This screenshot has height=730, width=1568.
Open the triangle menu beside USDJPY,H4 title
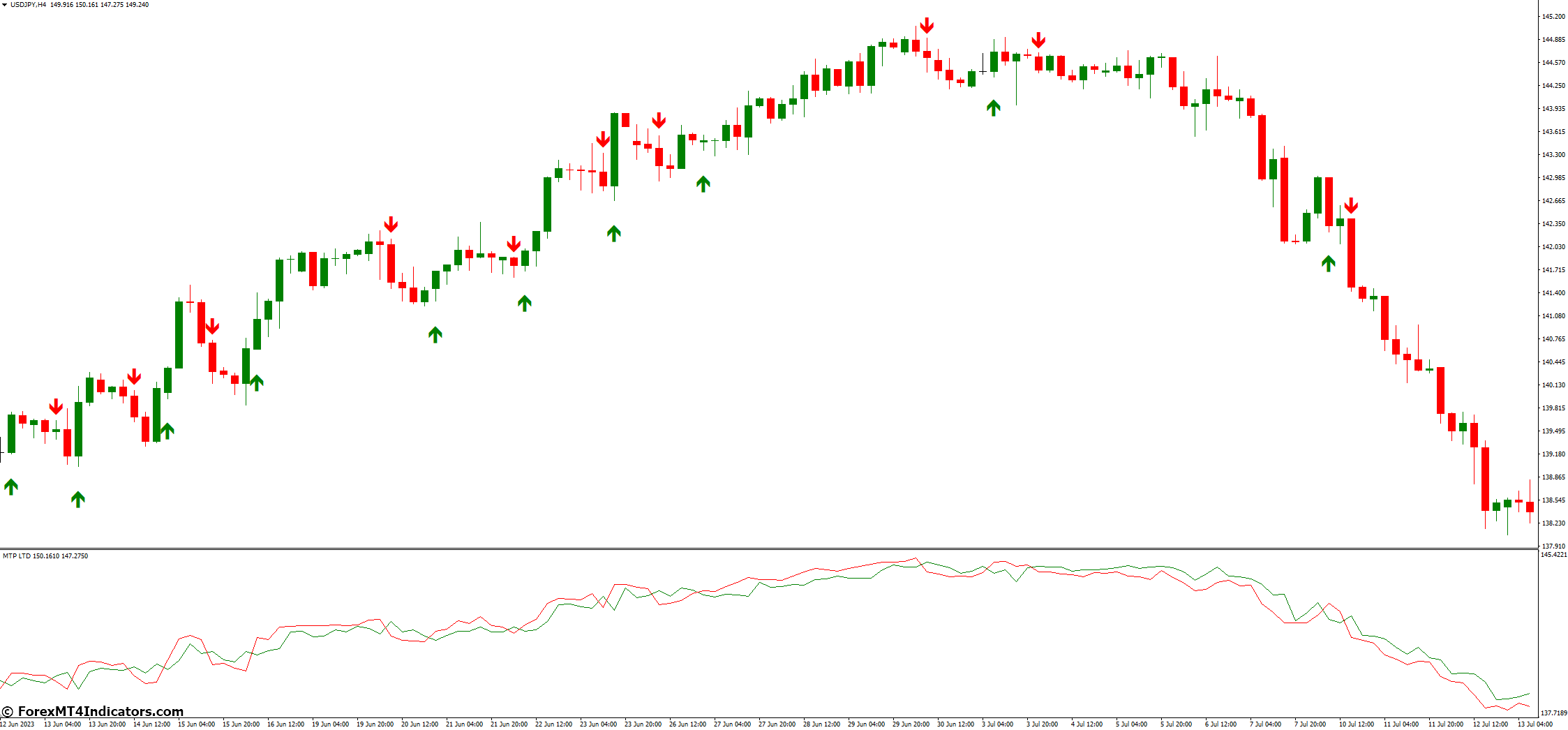(x=5, y=5)
